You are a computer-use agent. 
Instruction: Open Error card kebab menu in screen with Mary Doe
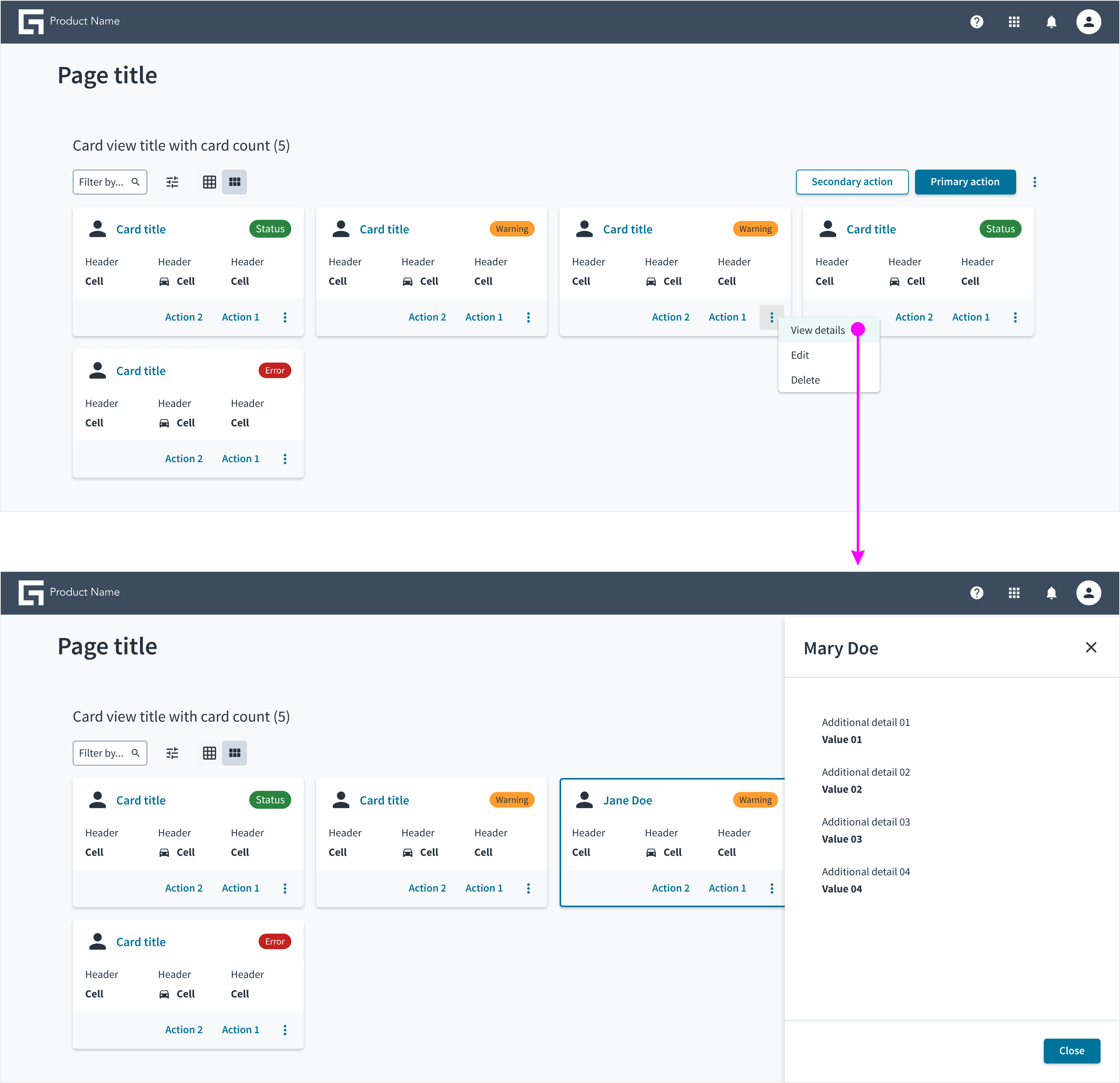(x=285, y=1029)
